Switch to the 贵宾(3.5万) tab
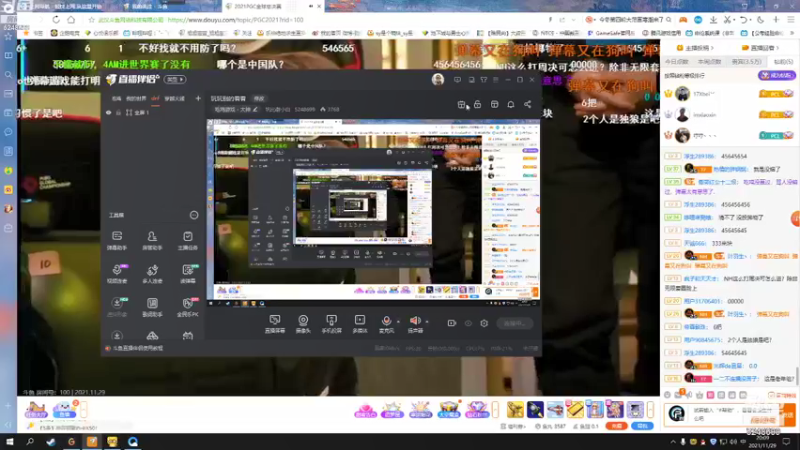Image resolution: width=800 pixels, height=450 pixels. point(746,62)
